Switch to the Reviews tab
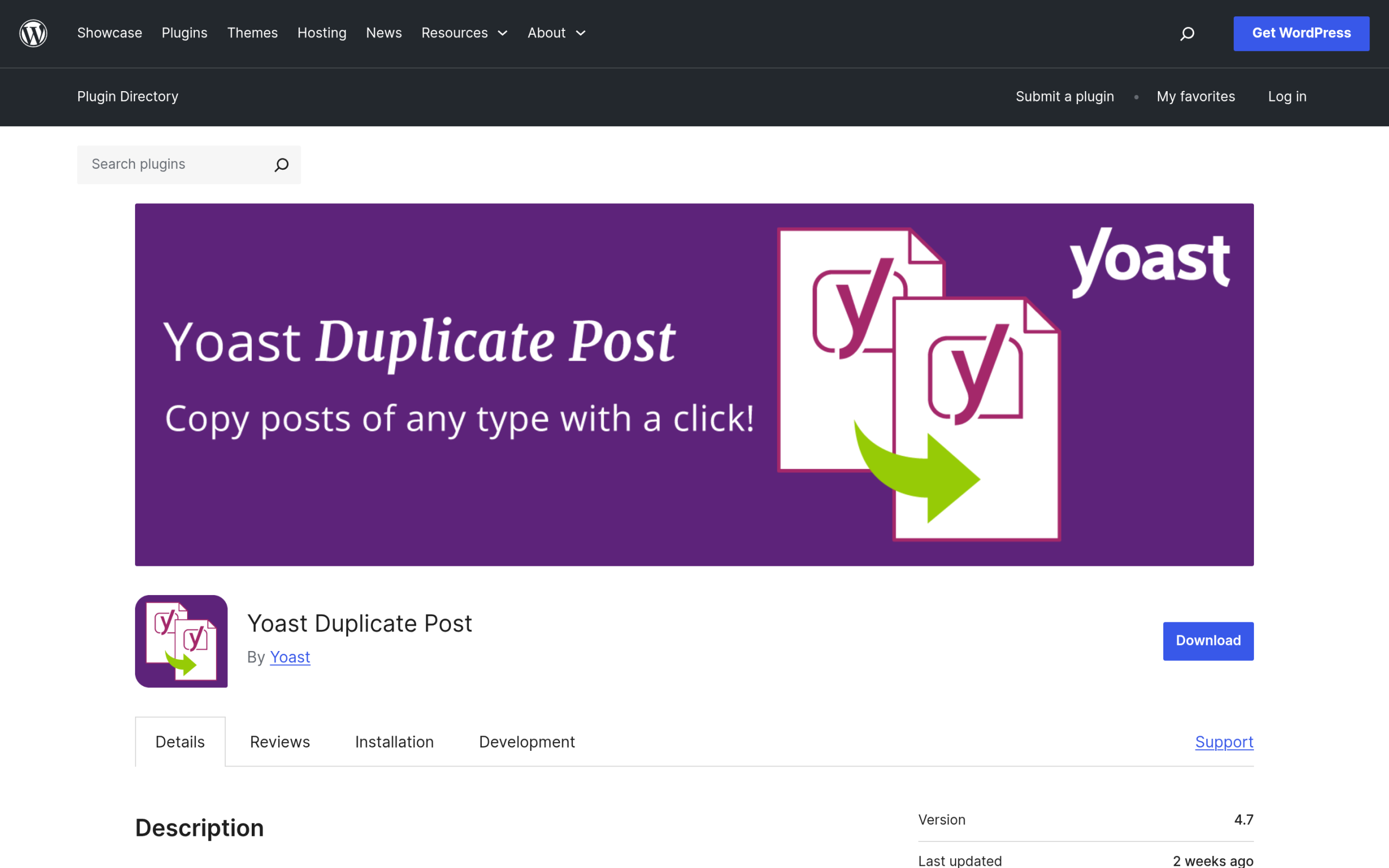The image size is (1389, 868). (280, 742)
